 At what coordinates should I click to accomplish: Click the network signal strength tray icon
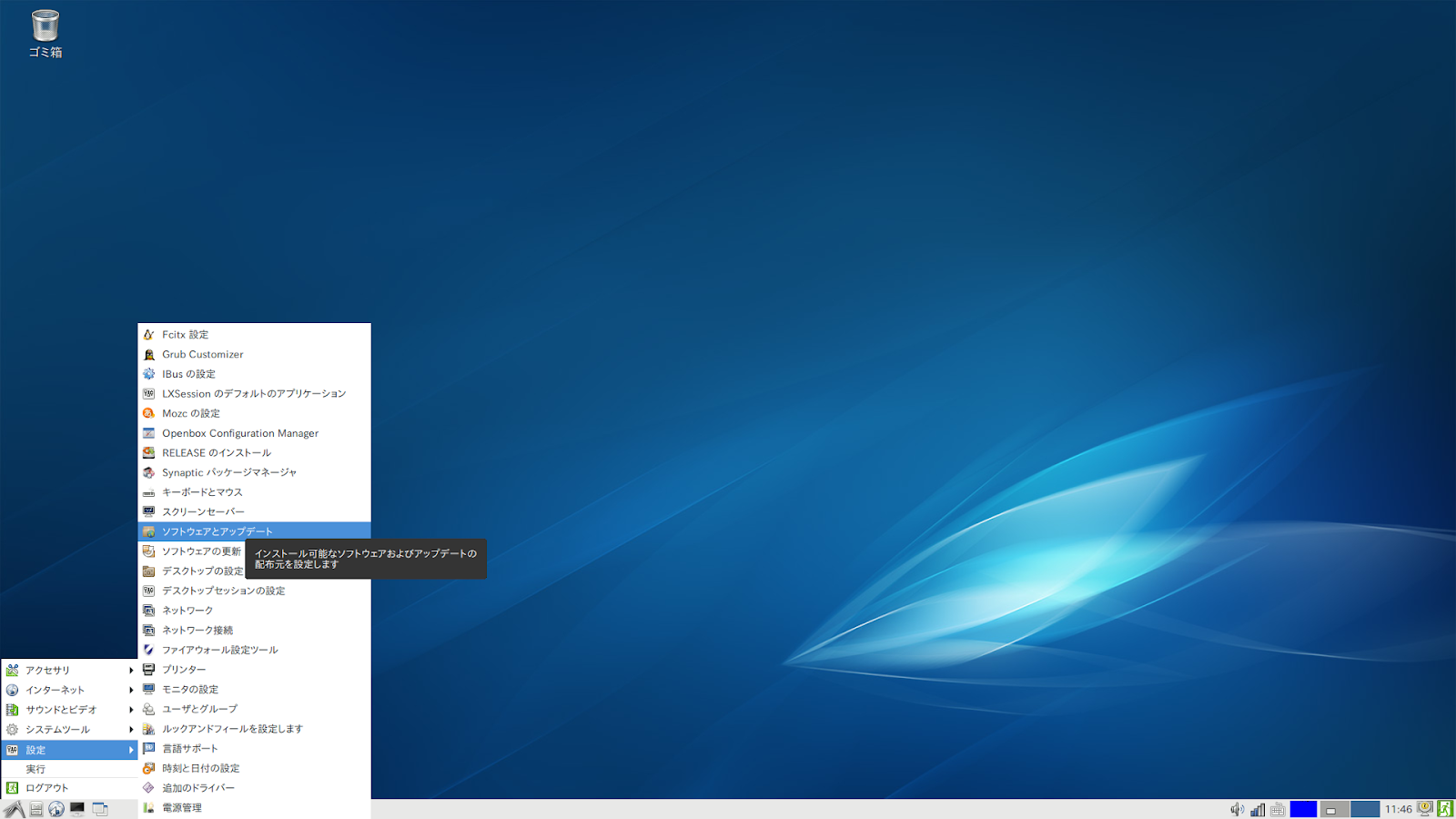coord(1257,808)
